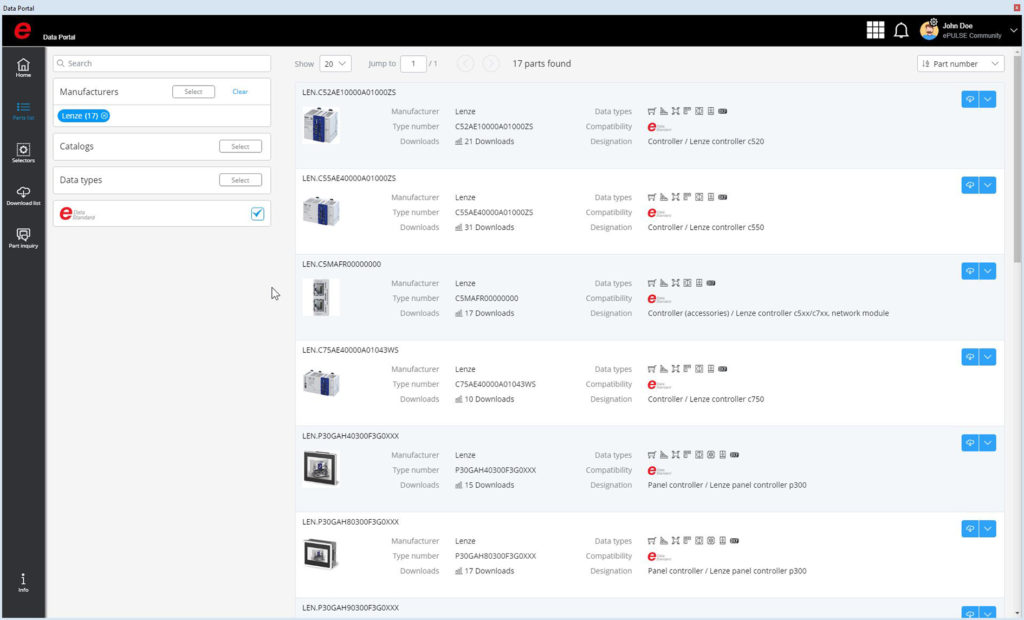Click the Info icon in sidebar
Viewport: 1024px width, 620px height.
tap(23, 582)
